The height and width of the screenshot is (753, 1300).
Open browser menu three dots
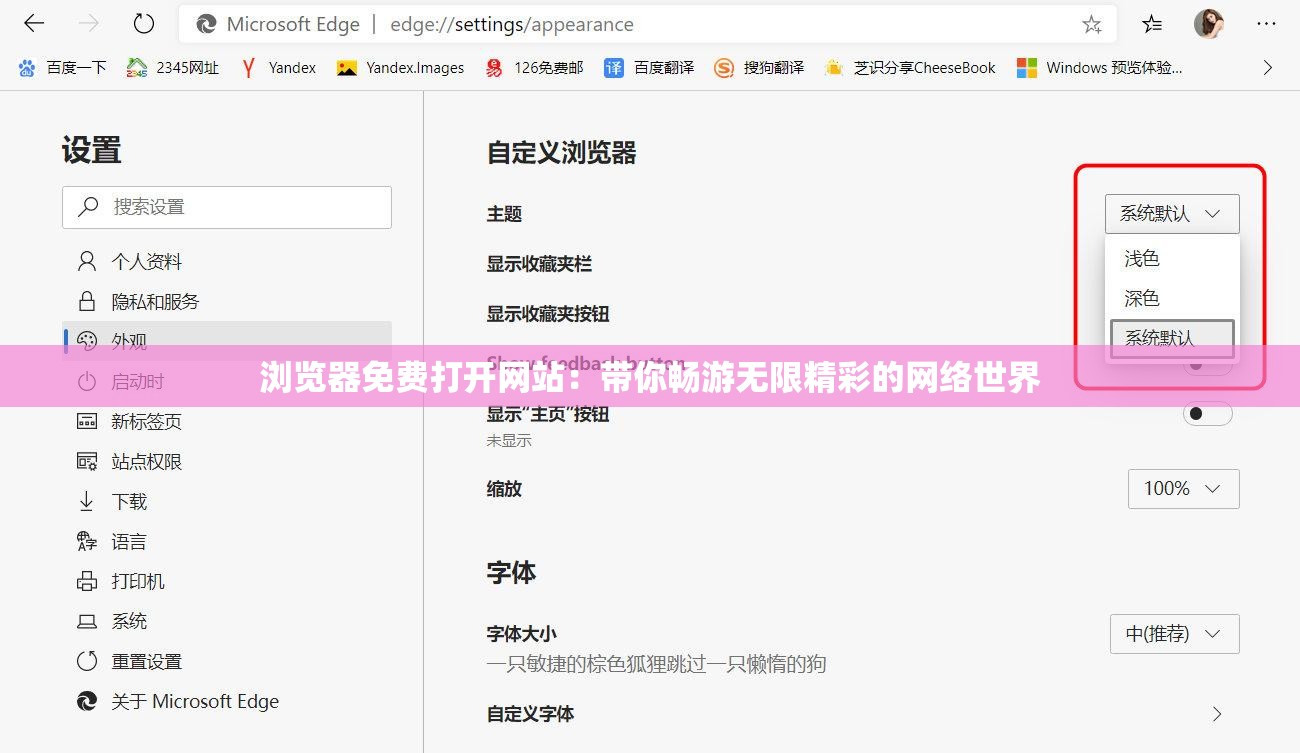point(1265,25)
